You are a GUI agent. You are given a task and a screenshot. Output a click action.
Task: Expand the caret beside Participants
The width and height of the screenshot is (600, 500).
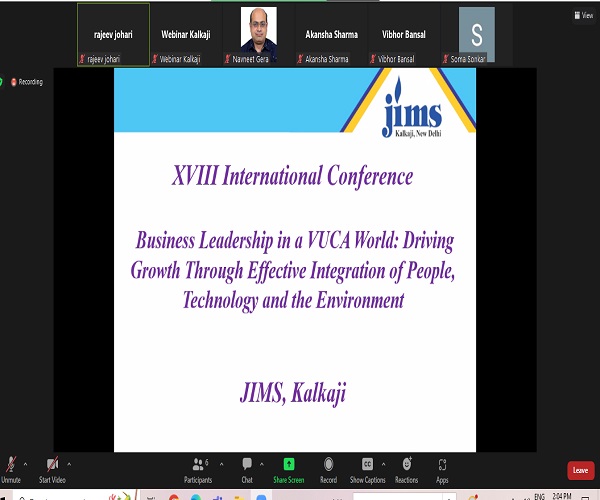click(222, 464)
